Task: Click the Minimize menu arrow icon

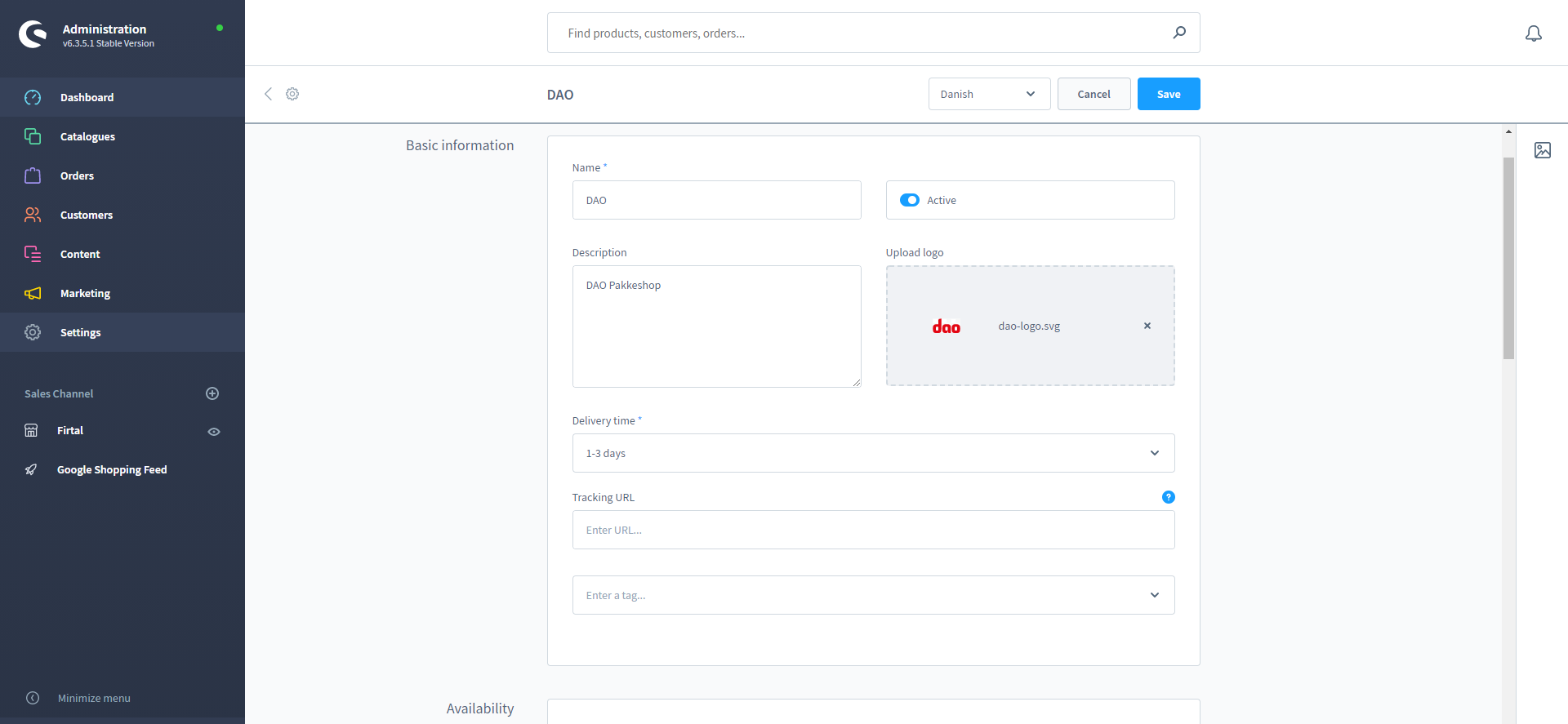Action: click(33, 698)
